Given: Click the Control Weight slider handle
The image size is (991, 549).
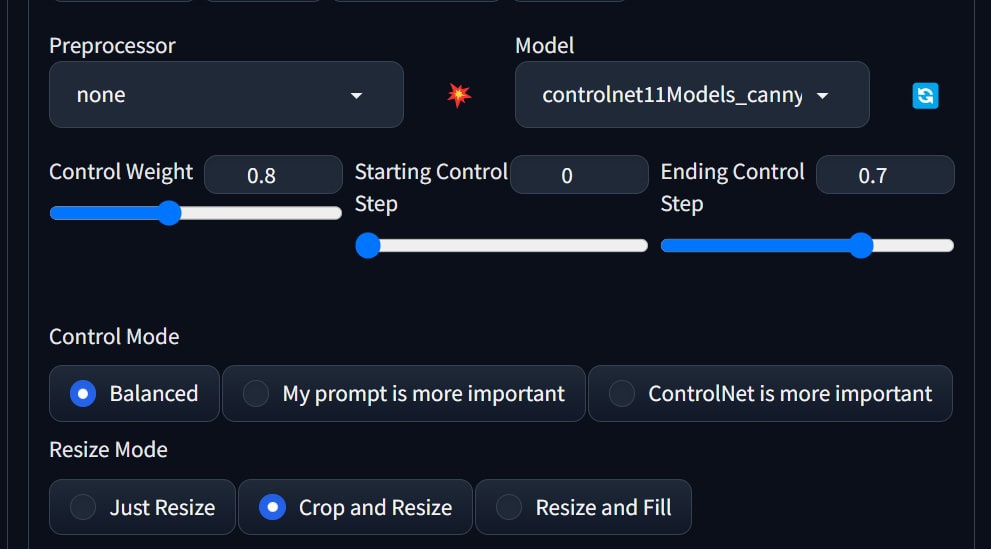Looking at the screenshot, I should click(x=169, y=213).
